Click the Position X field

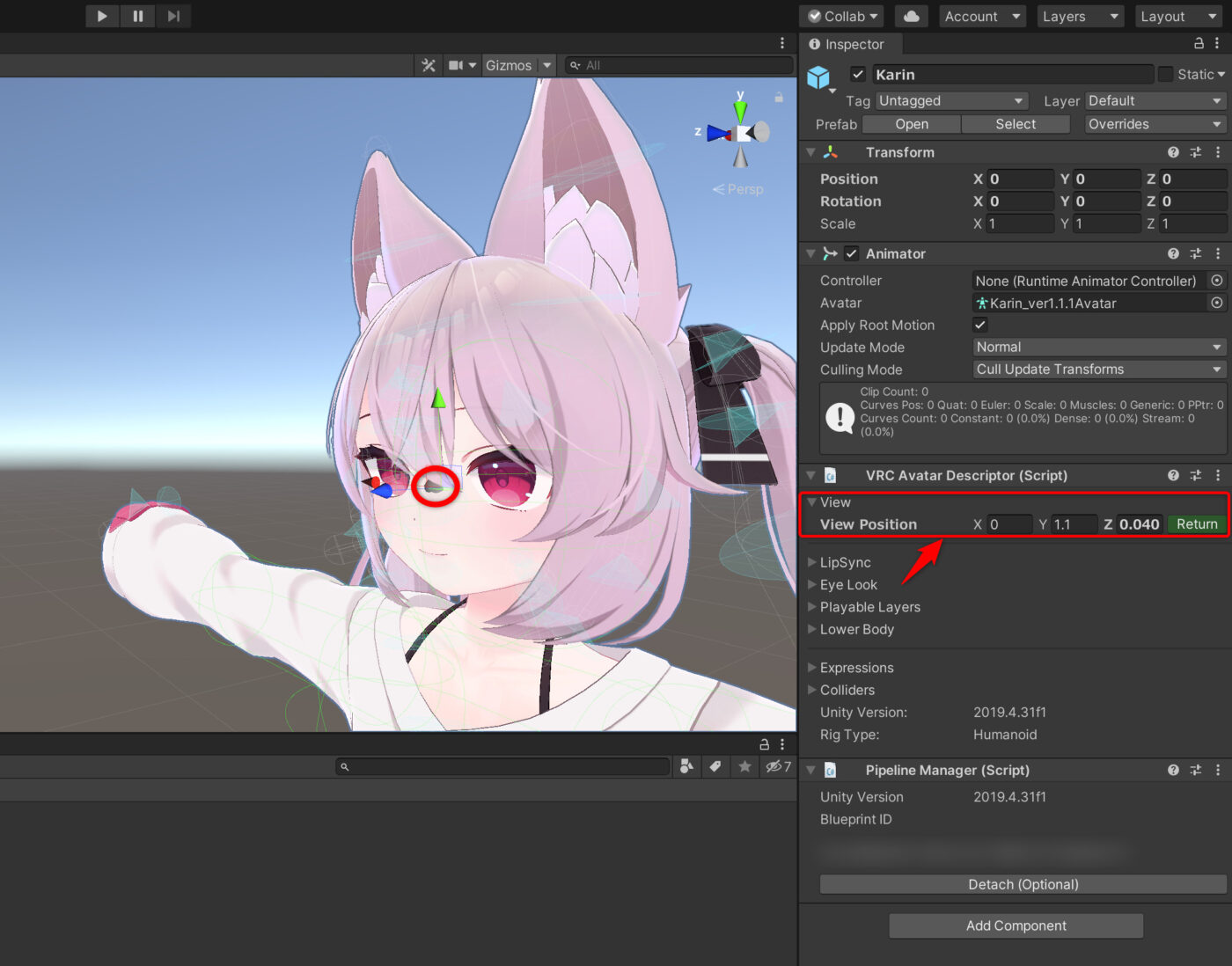[1020, 179]
